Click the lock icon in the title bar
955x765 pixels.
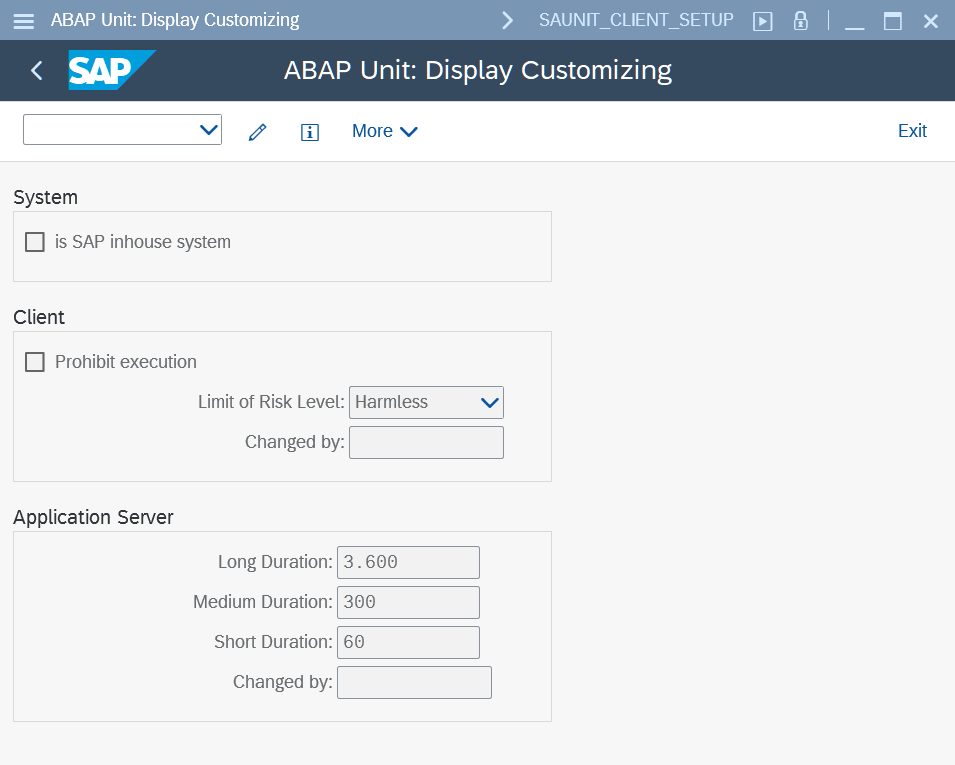coord(800,21)
